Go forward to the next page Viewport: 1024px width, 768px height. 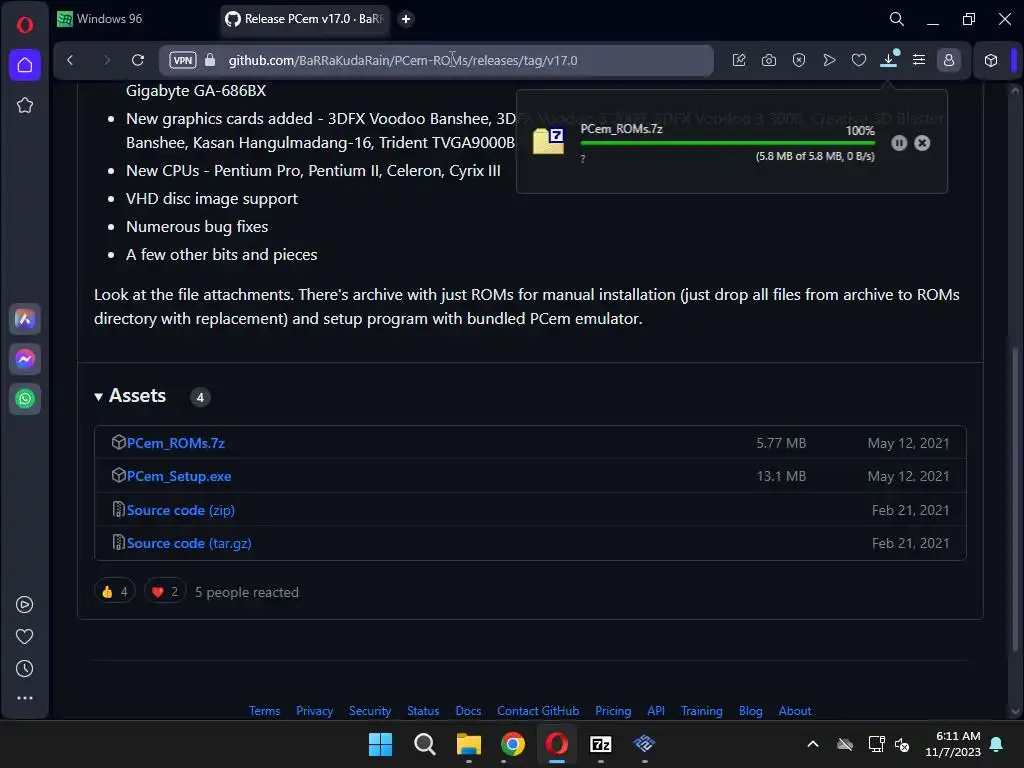click(106, 60)
